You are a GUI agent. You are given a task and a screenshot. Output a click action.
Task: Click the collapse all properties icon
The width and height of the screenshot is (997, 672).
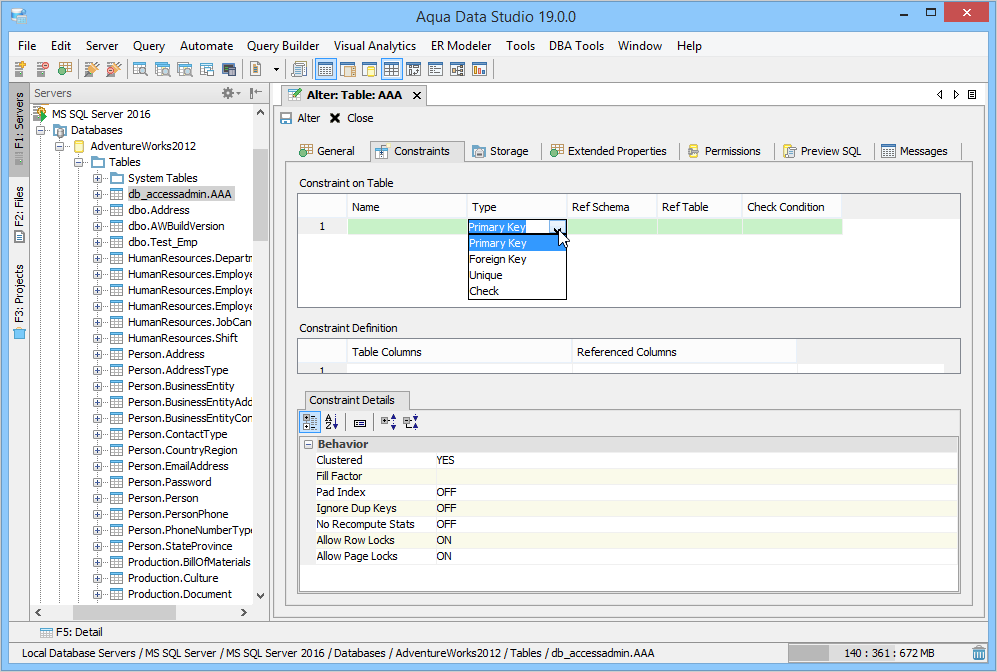(x=410, y=423)
